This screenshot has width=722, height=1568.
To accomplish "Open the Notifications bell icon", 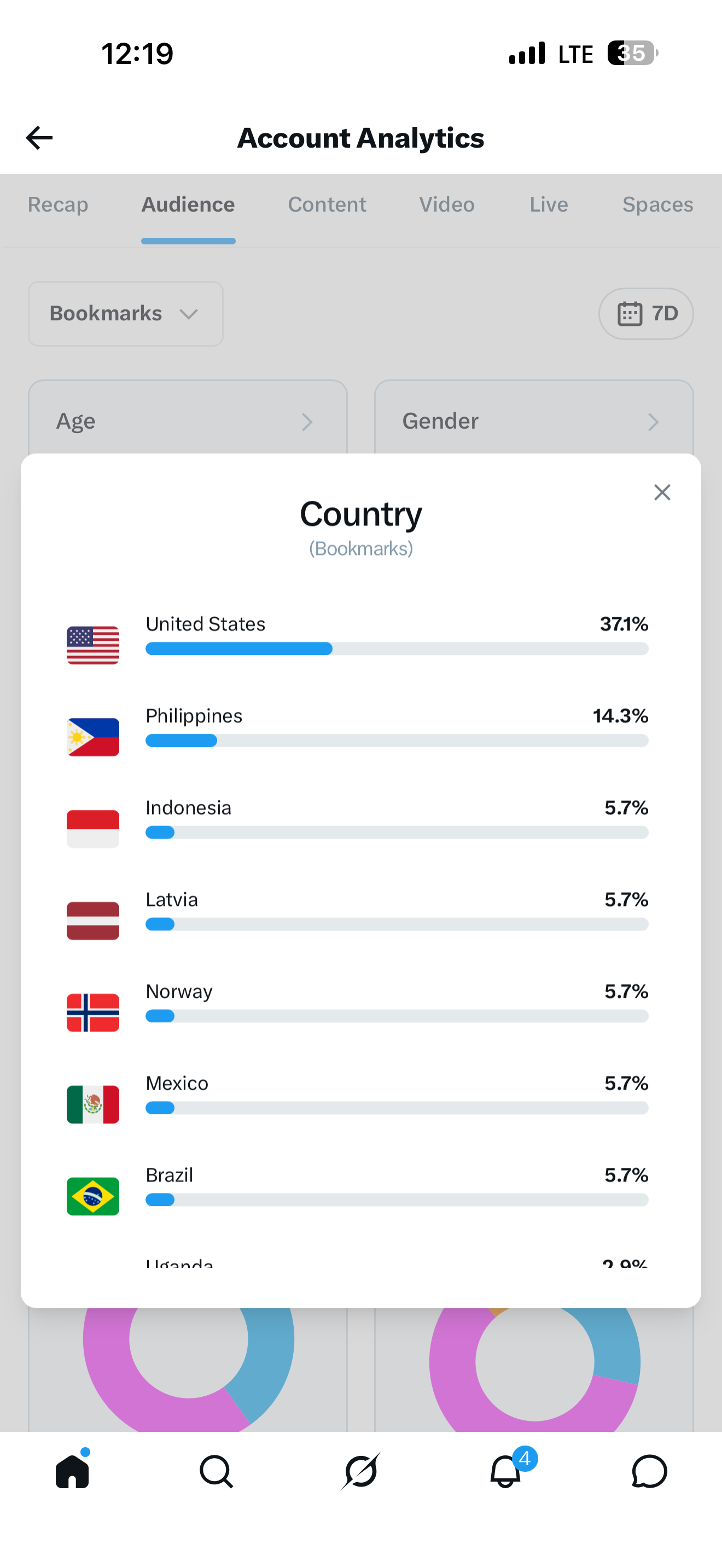I will (x=505, y=1471).
